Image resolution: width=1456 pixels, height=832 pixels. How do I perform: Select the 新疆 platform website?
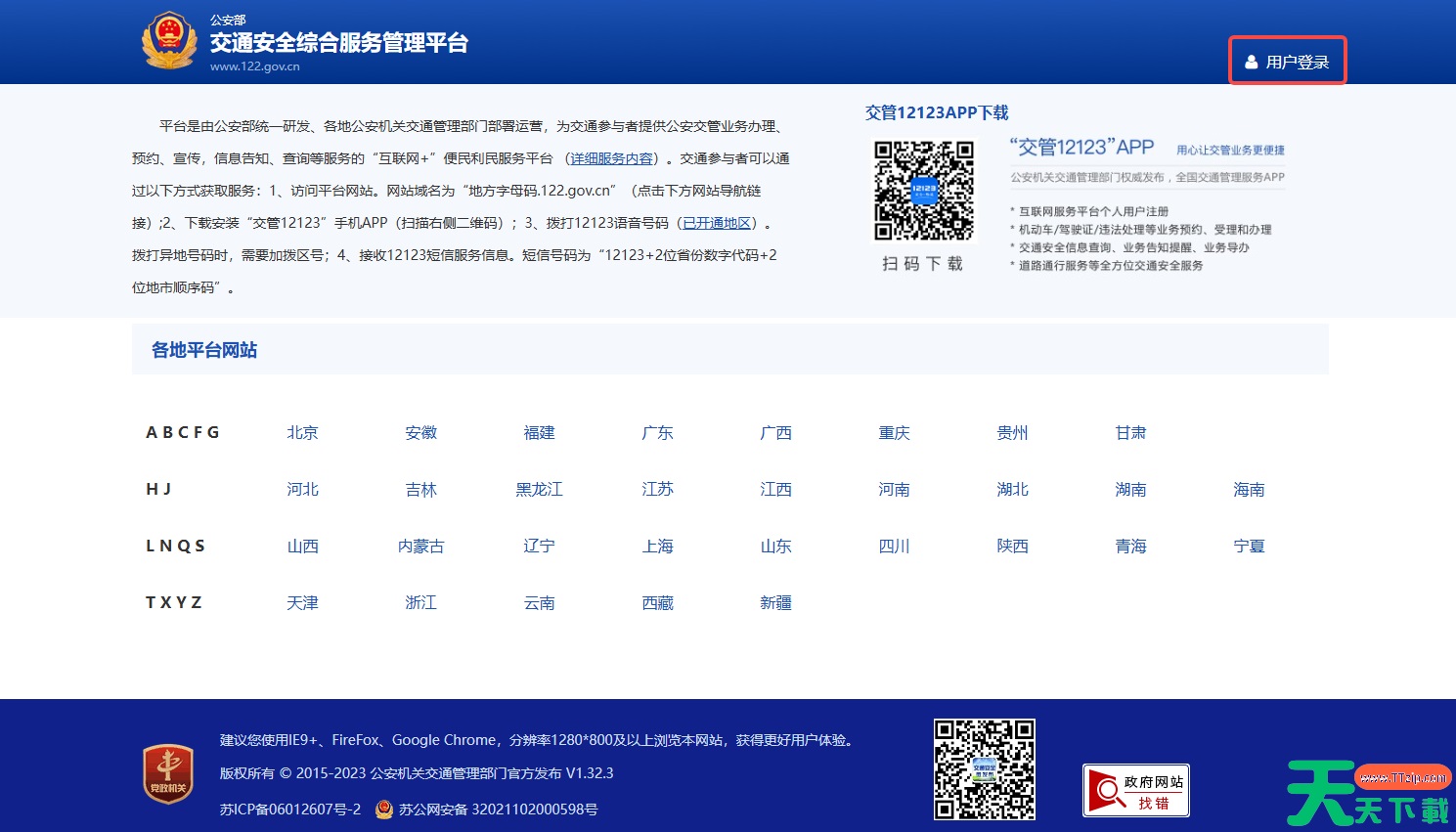point(775,603)
